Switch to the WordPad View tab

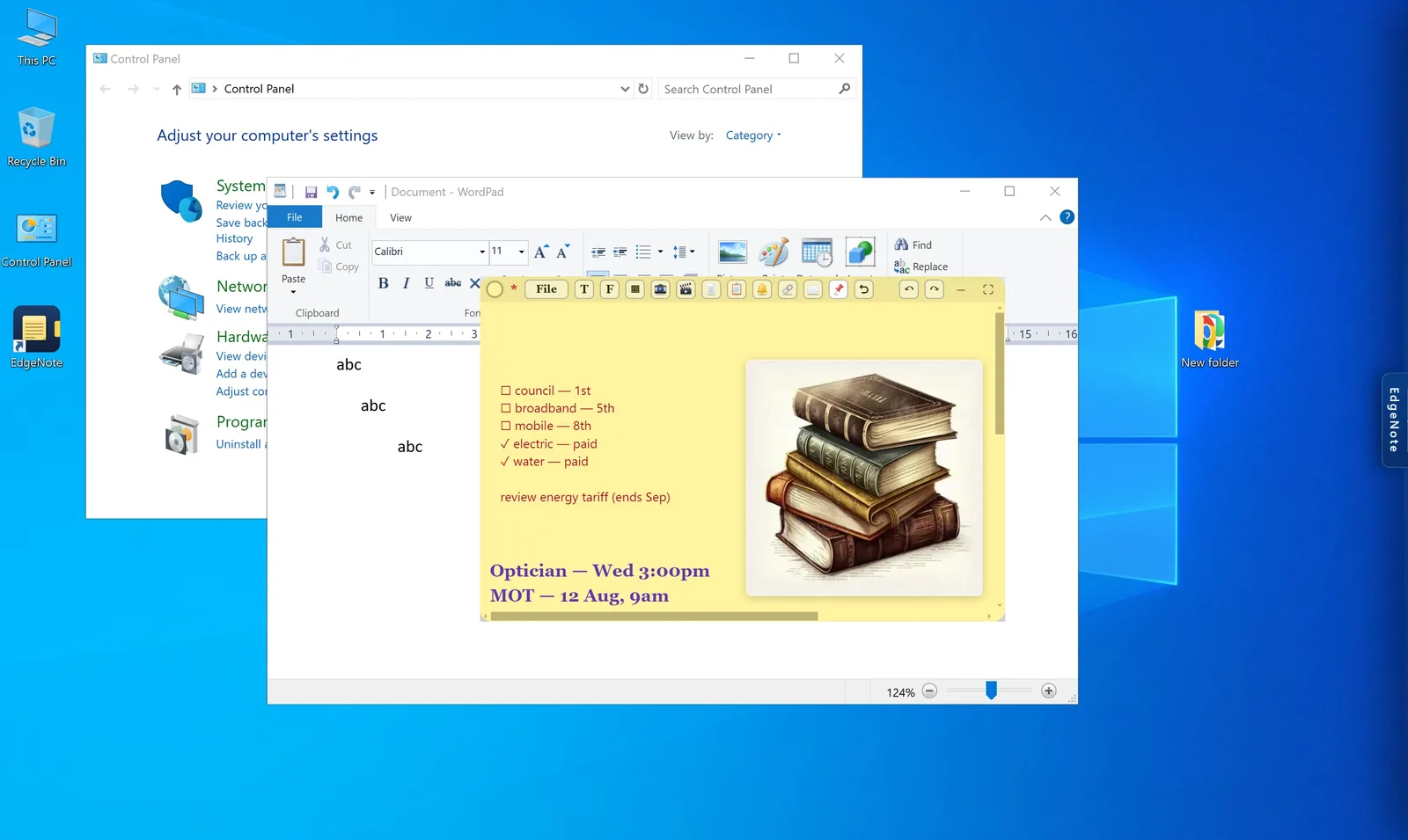(400, 218)
